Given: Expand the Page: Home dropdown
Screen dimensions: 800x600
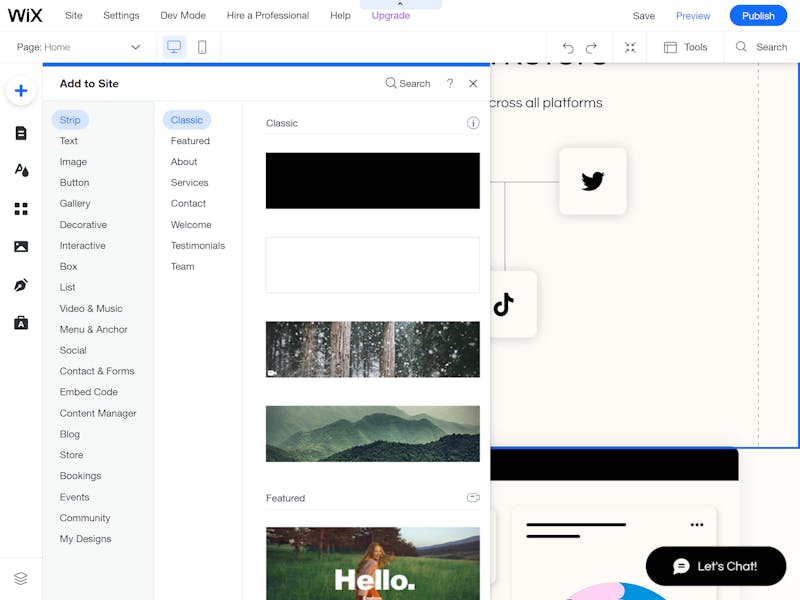Looking at the screenshot, I should (79, 47).
